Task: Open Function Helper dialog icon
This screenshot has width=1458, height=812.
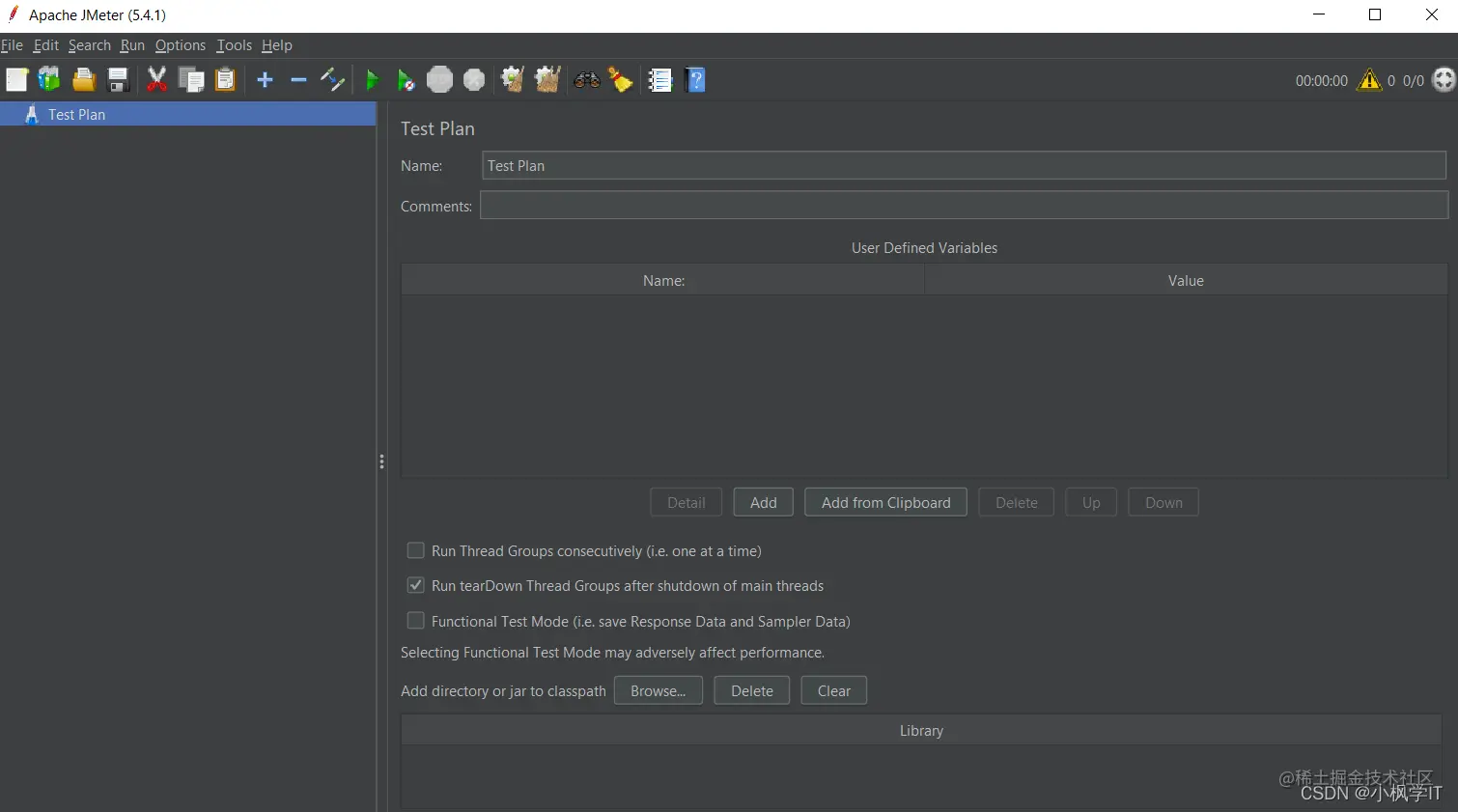Action: pyautogui.click(x=659, y=80)
